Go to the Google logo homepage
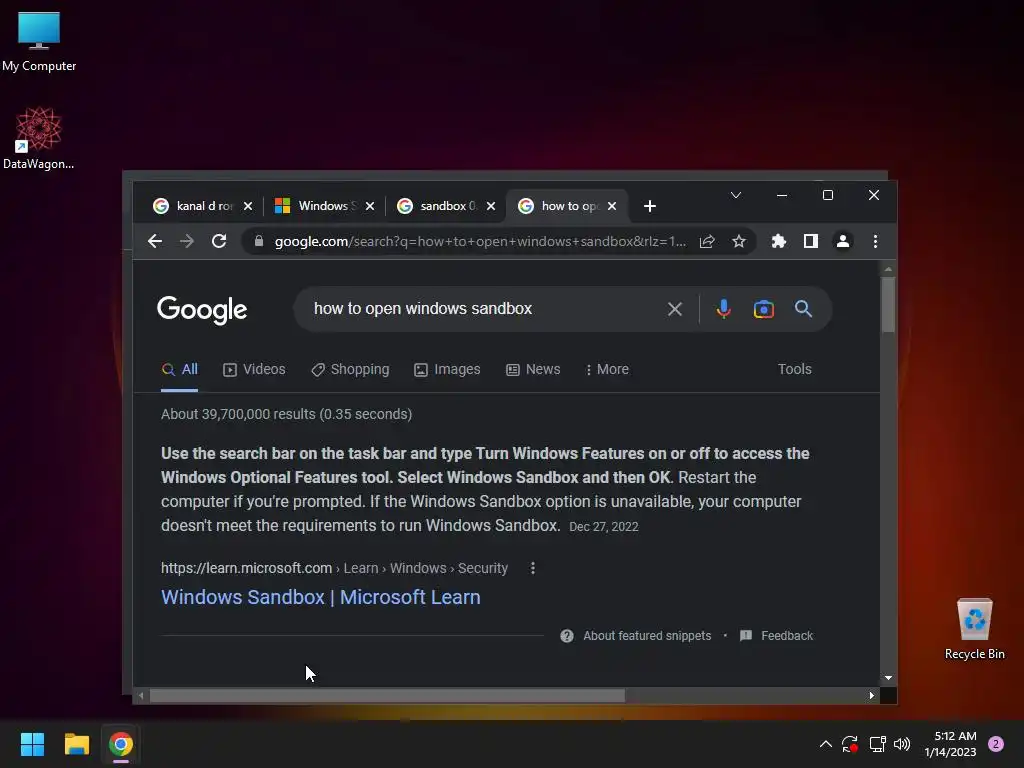This screenshot has height=768, width=1024. pyautogui.click(x=202, y=310)
